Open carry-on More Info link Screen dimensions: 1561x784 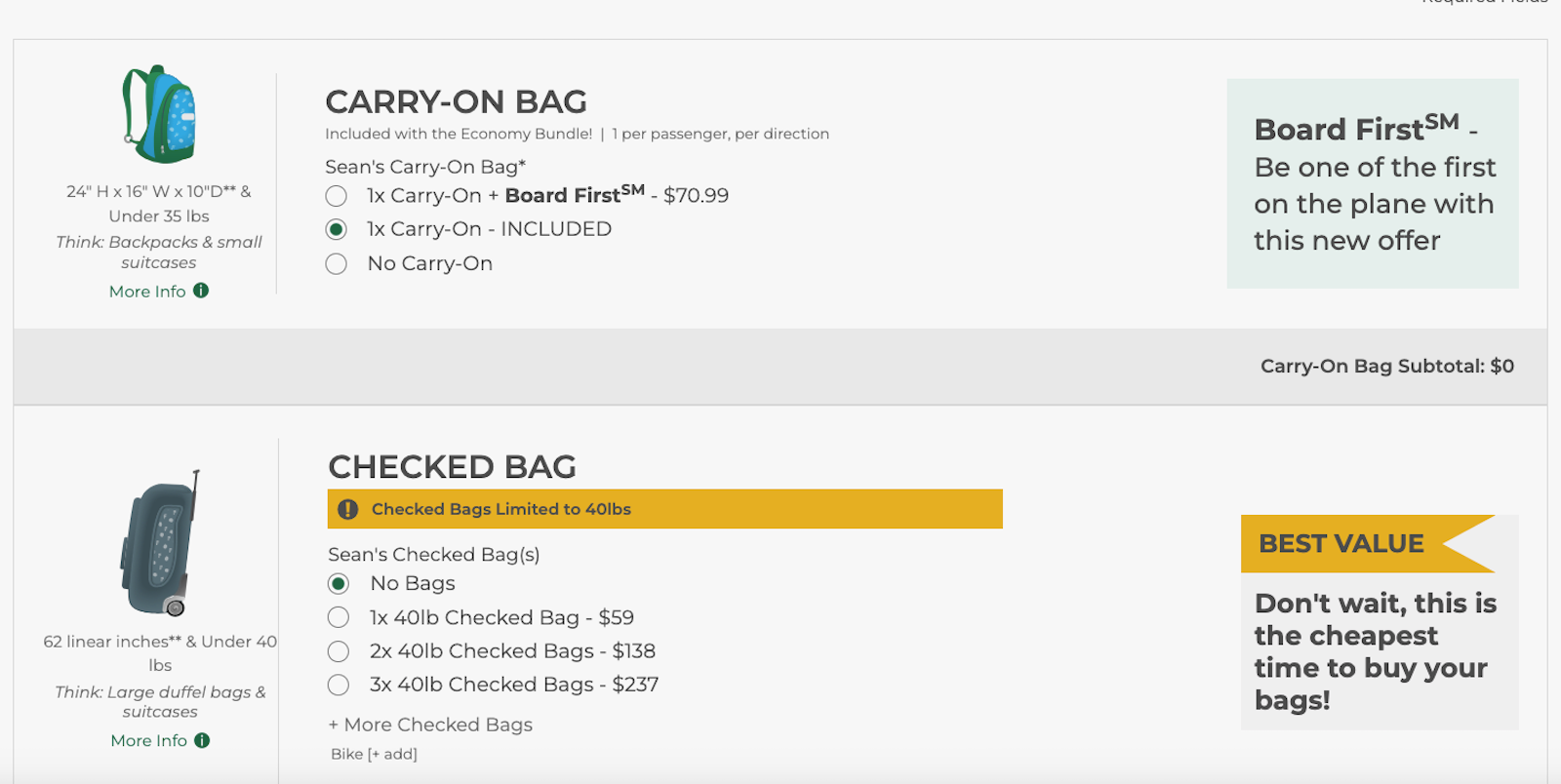pos(147,292)
